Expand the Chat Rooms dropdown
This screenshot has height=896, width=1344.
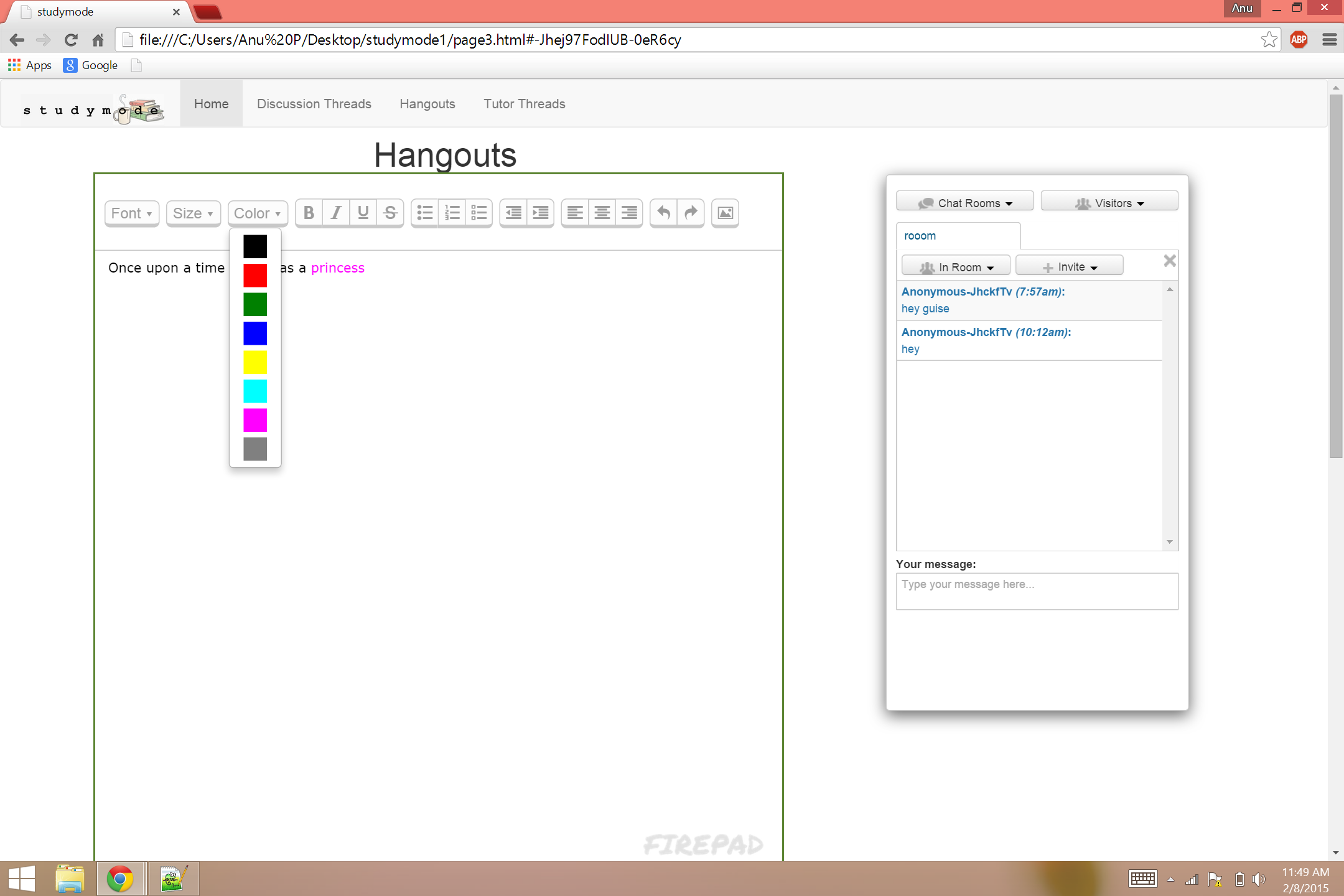coord(964,203)
